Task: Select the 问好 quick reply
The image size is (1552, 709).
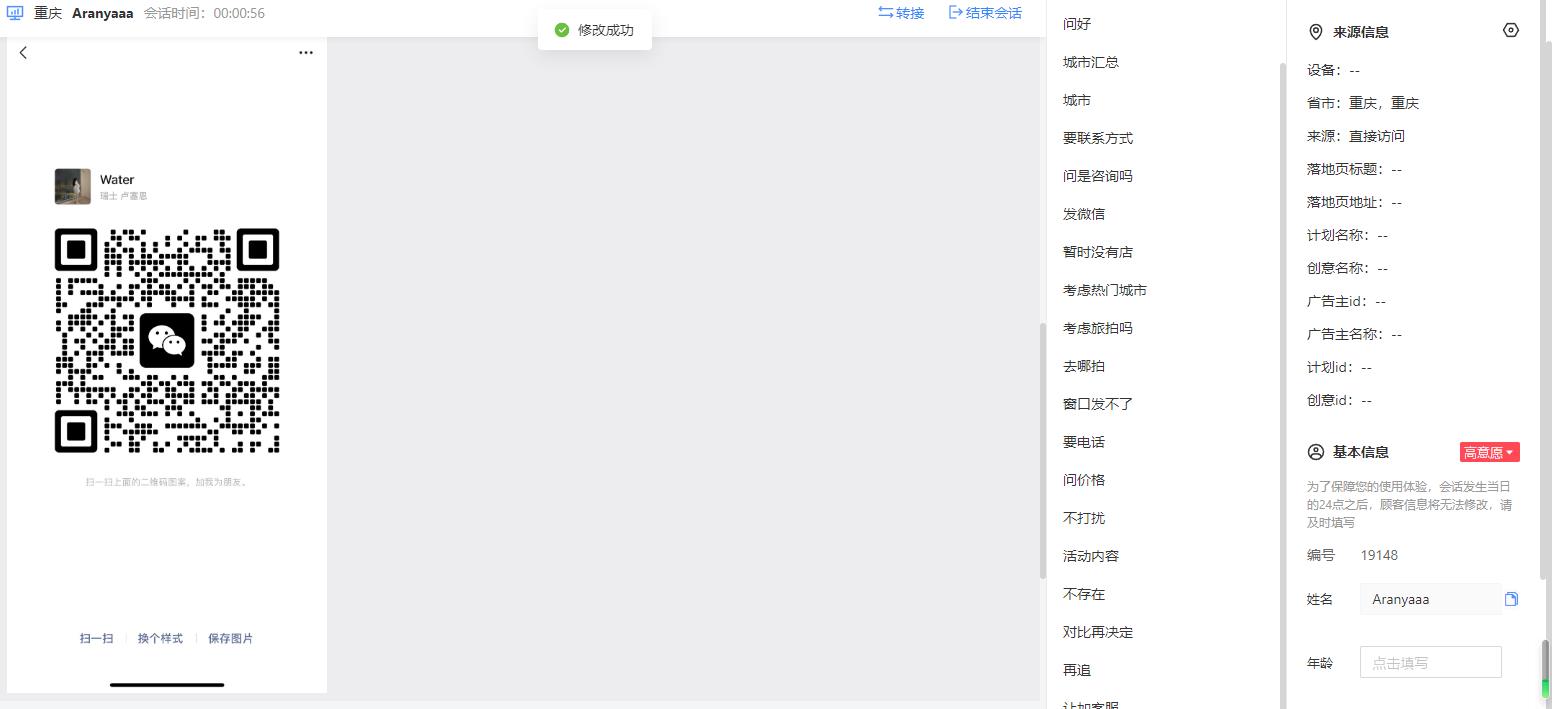Action: click(x=1077, y=24)
